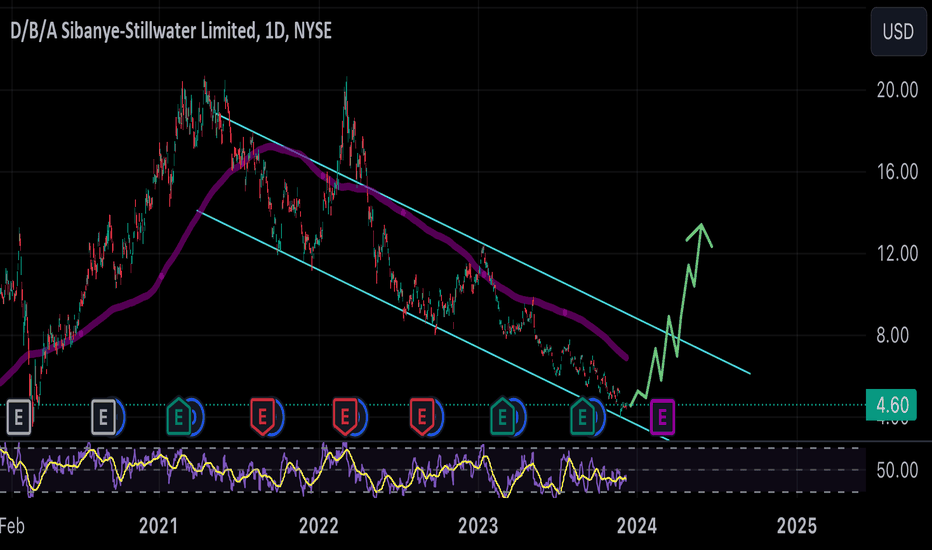Click the 20.00 price axis label
932x550 pixels.
coord(897,90)
